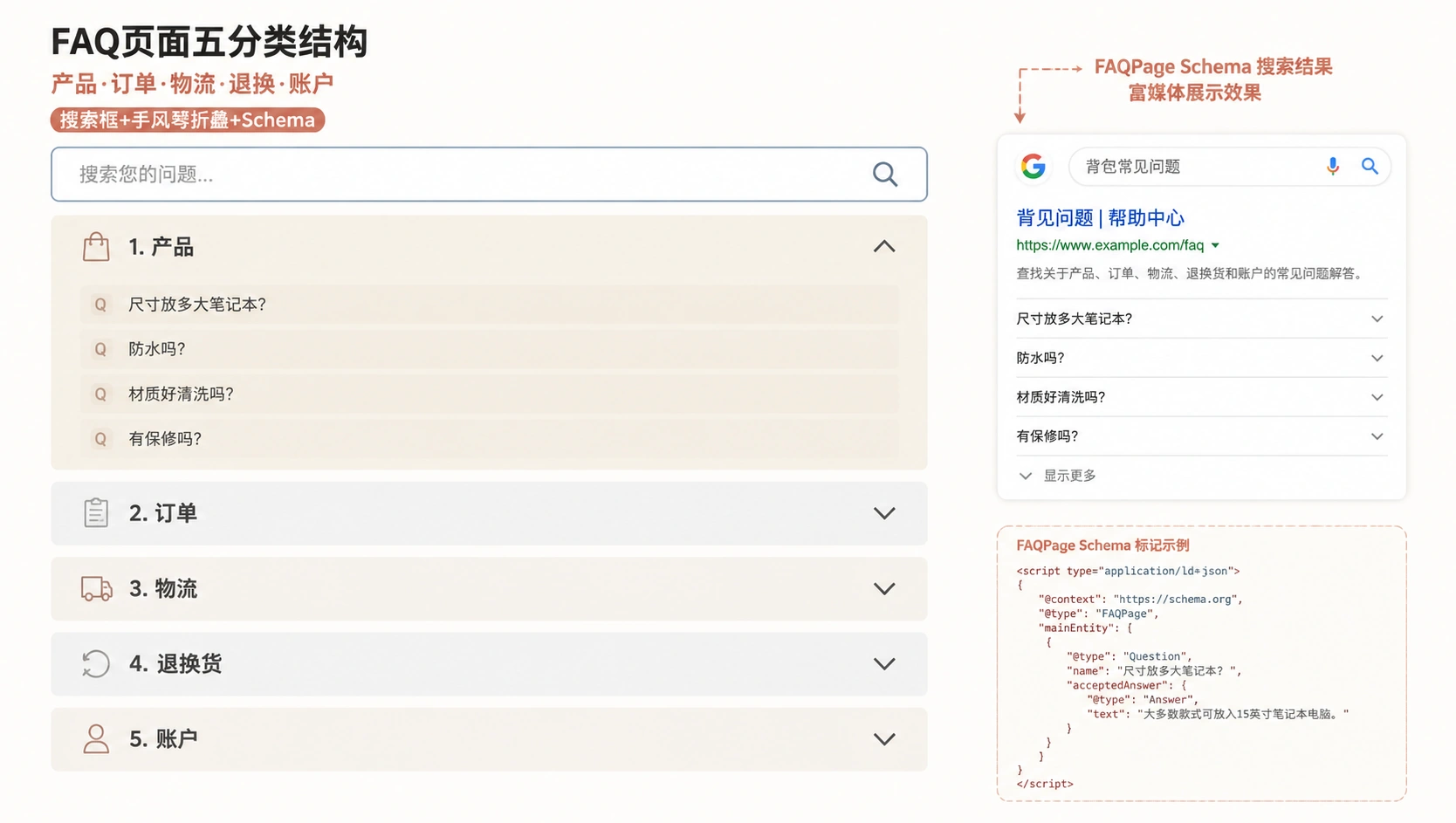The height and width of the screenshot is (823, 1456).
Task: Click the blue Google search magnifier icon
Action: point(1370,166)
